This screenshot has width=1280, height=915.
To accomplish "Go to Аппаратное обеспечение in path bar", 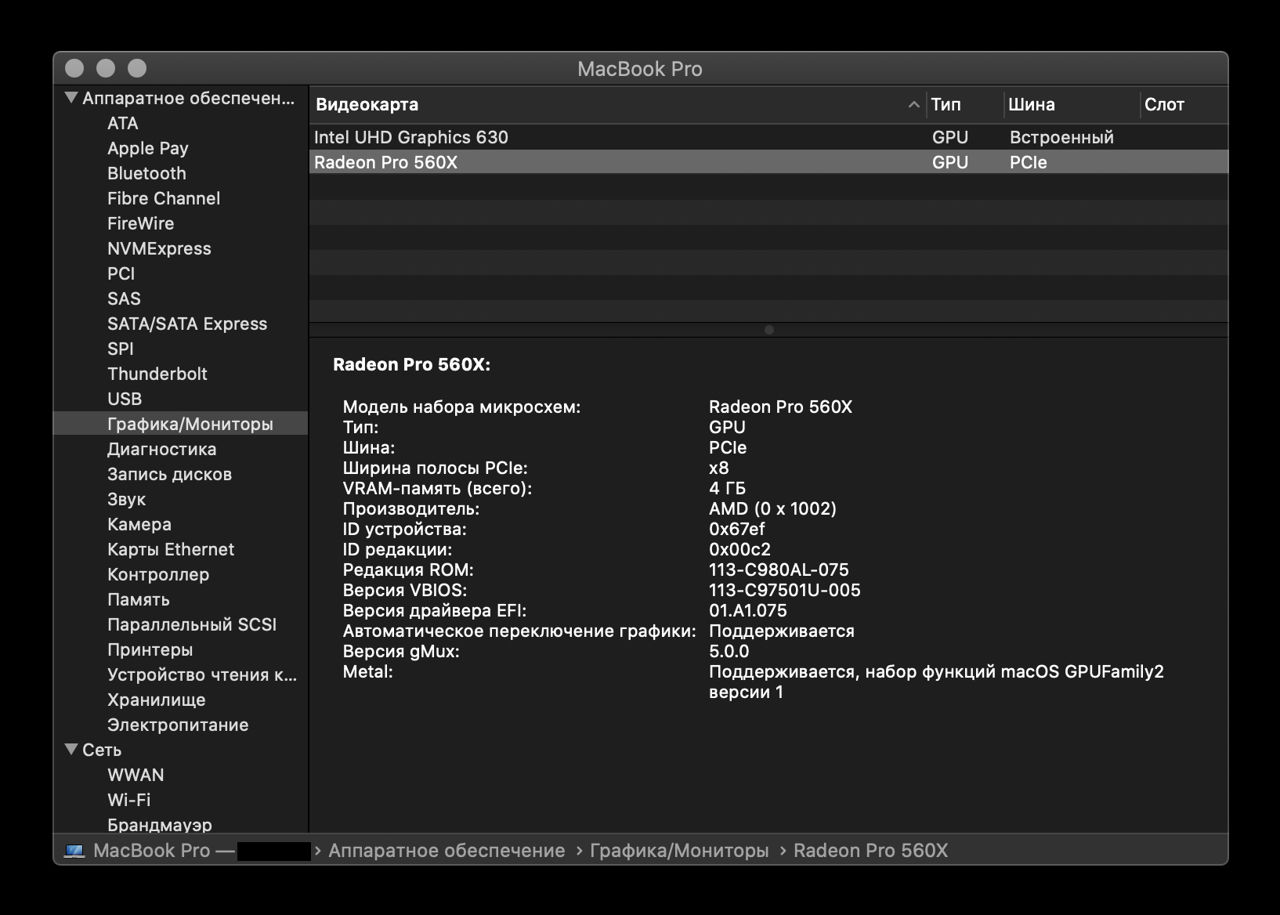I will point(447,850).
